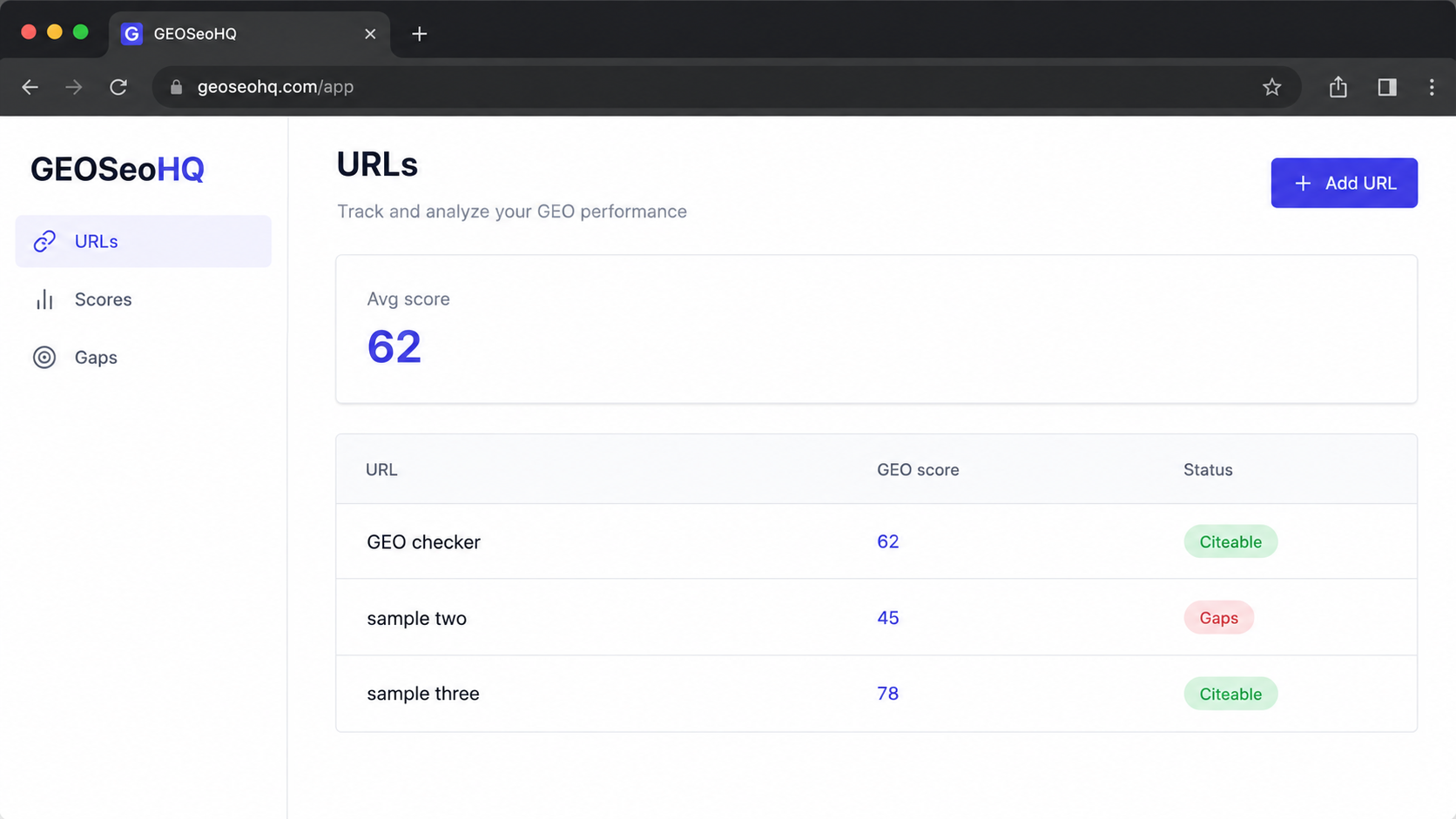Click GEO score 45 for sample two

887,617
